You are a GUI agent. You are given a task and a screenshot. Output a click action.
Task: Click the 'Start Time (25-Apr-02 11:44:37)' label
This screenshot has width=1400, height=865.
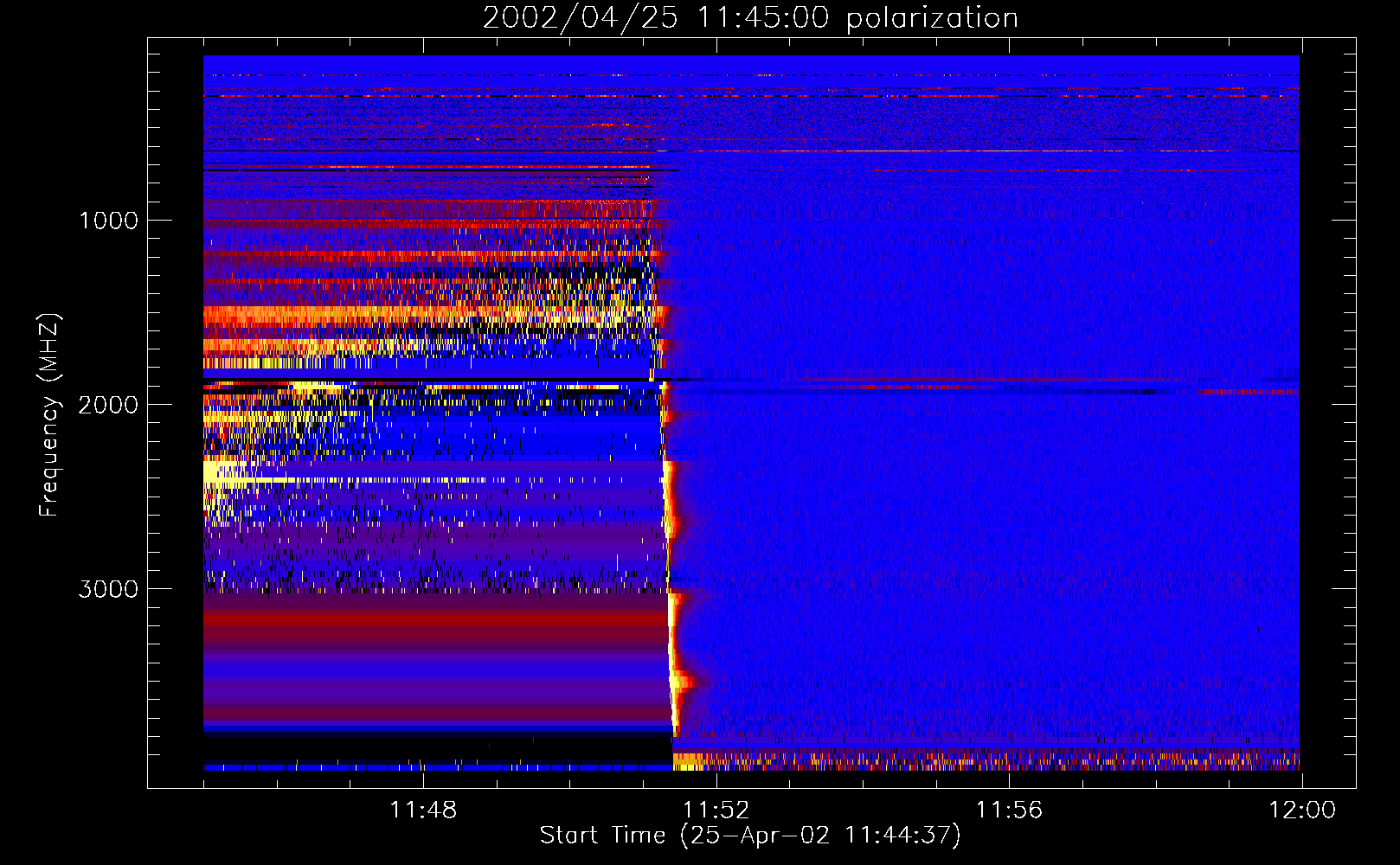point(750,836)
